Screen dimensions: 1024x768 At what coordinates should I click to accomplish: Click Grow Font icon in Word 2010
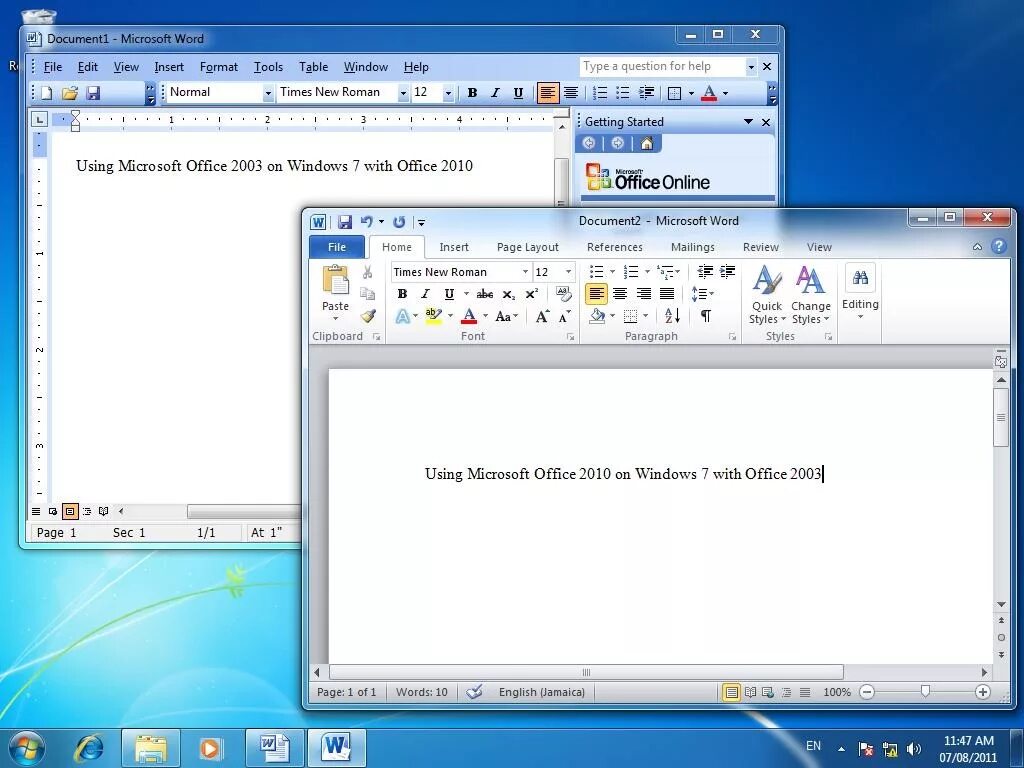pos(542,317)
